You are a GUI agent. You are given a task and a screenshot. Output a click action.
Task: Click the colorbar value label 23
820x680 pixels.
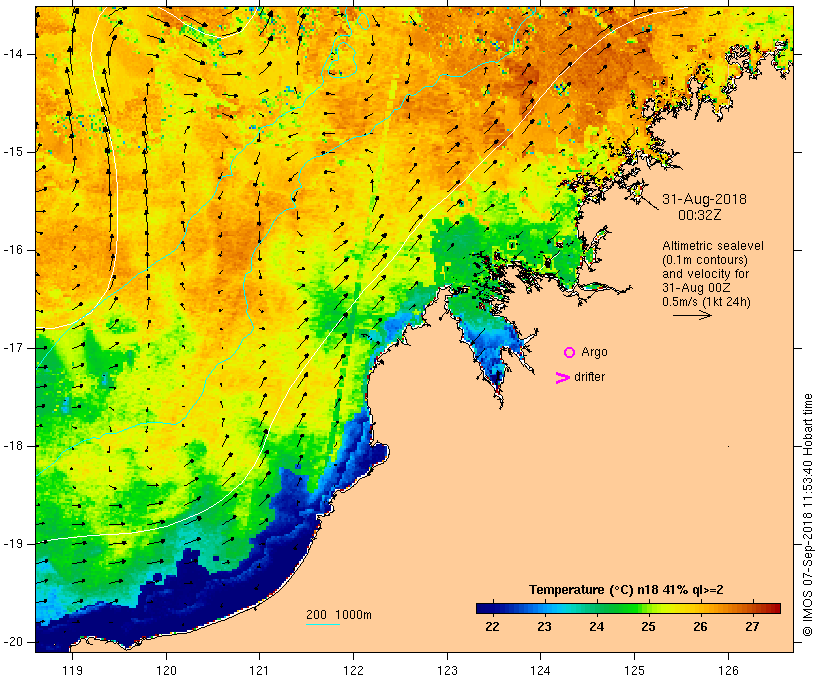(x=544, y=627)
